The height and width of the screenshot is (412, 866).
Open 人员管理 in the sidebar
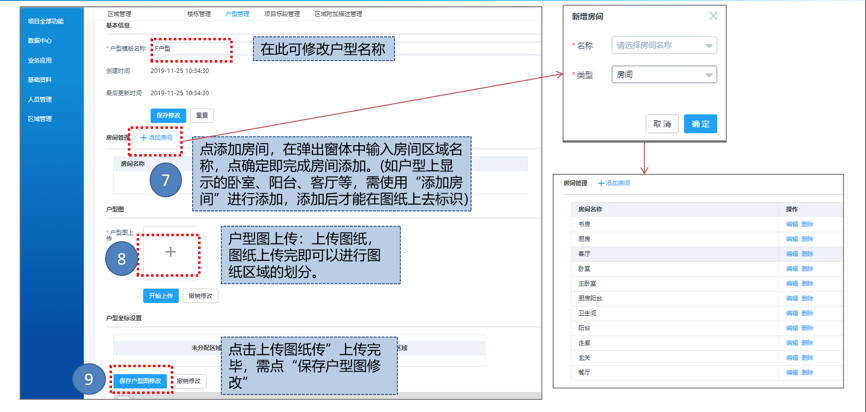tap(40, 99)
